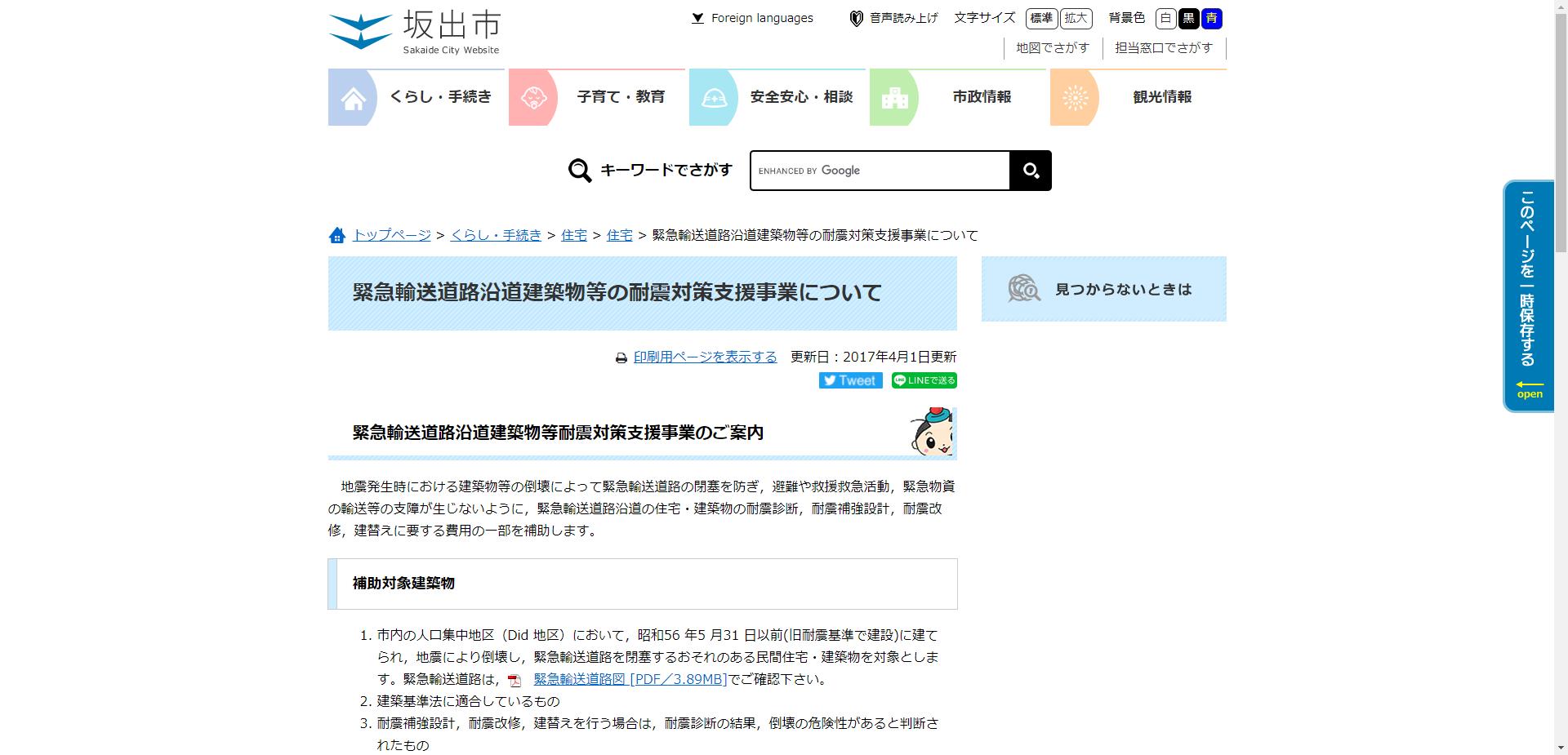Switch to the 住宅 breadcrumb section
This screenshot has height=755, width=1568.
tap(574, 235)
